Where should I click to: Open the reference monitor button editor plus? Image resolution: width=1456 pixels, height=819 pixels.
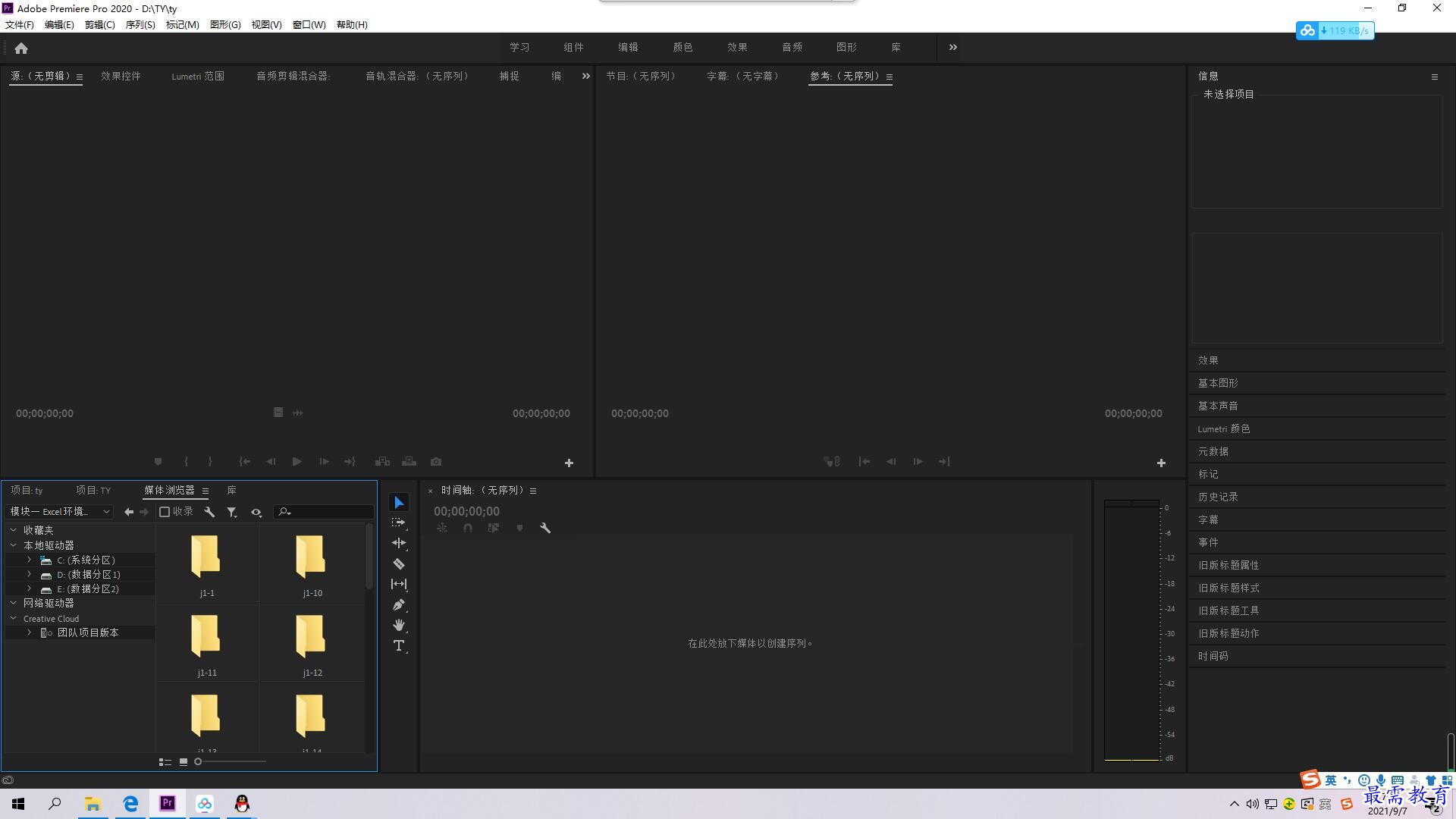tap(1161, 463)
